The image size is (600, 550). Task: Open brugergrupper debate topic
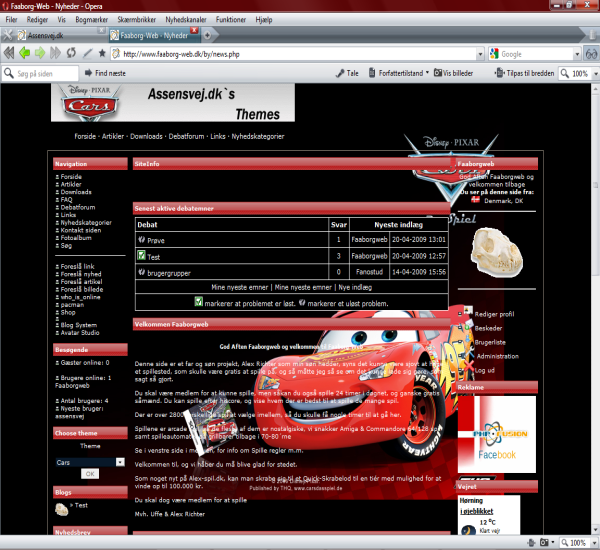pos(169,273)
